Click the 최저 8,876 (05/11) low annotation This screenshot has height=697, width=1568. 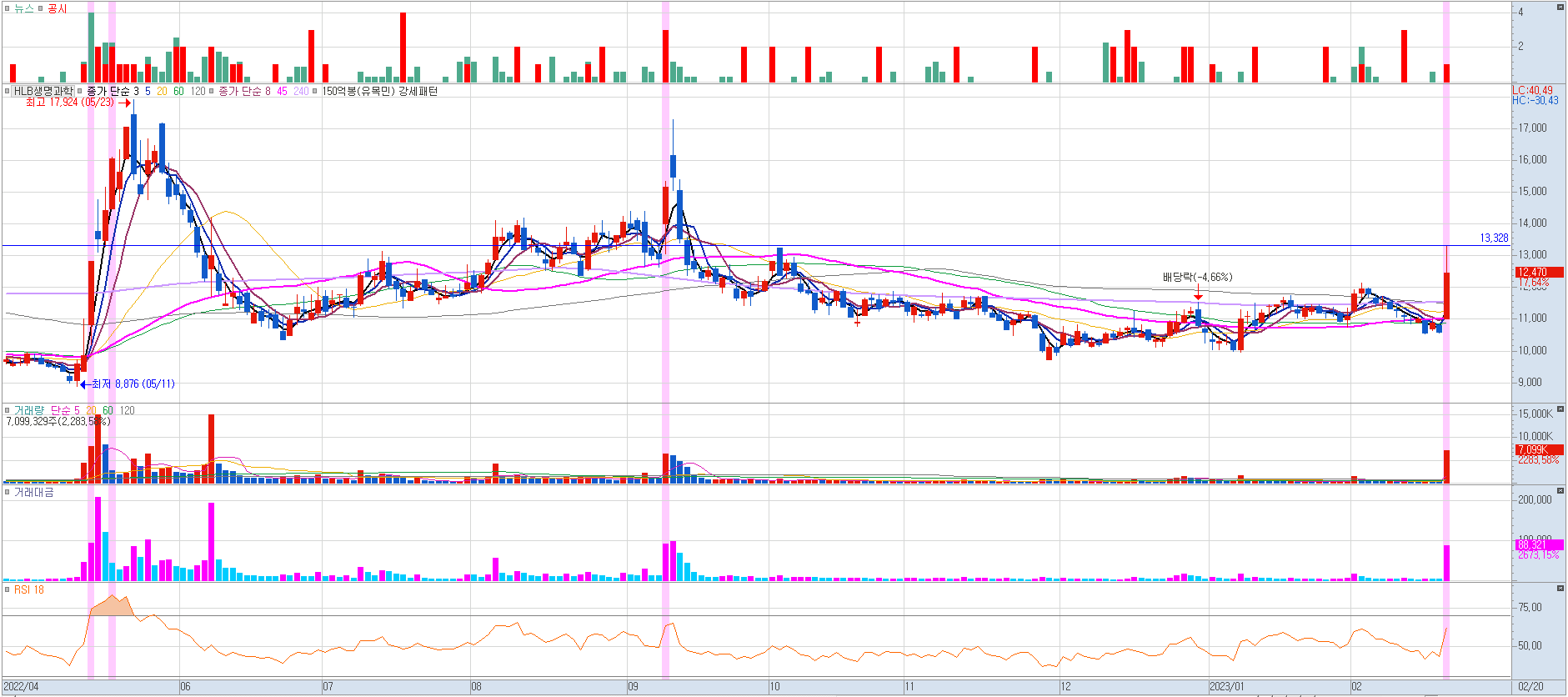133,384
